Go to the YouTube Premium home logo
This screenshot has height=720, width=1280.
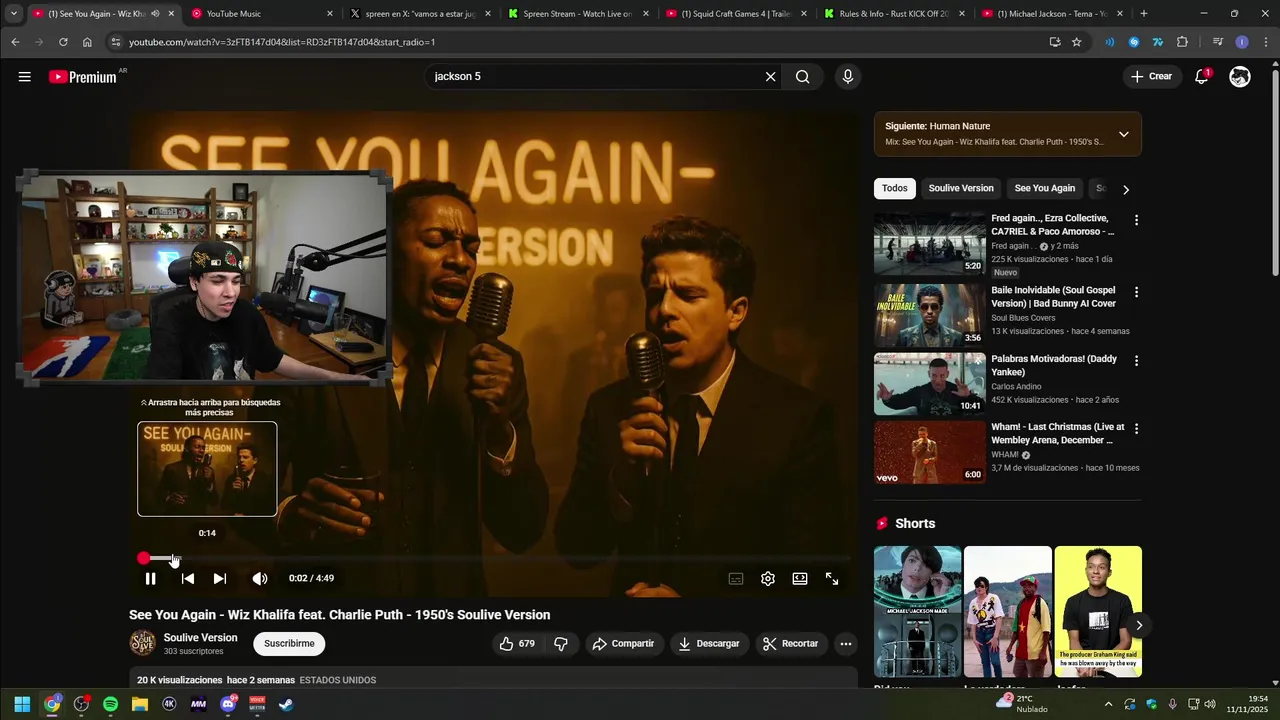tap(83, 77)
